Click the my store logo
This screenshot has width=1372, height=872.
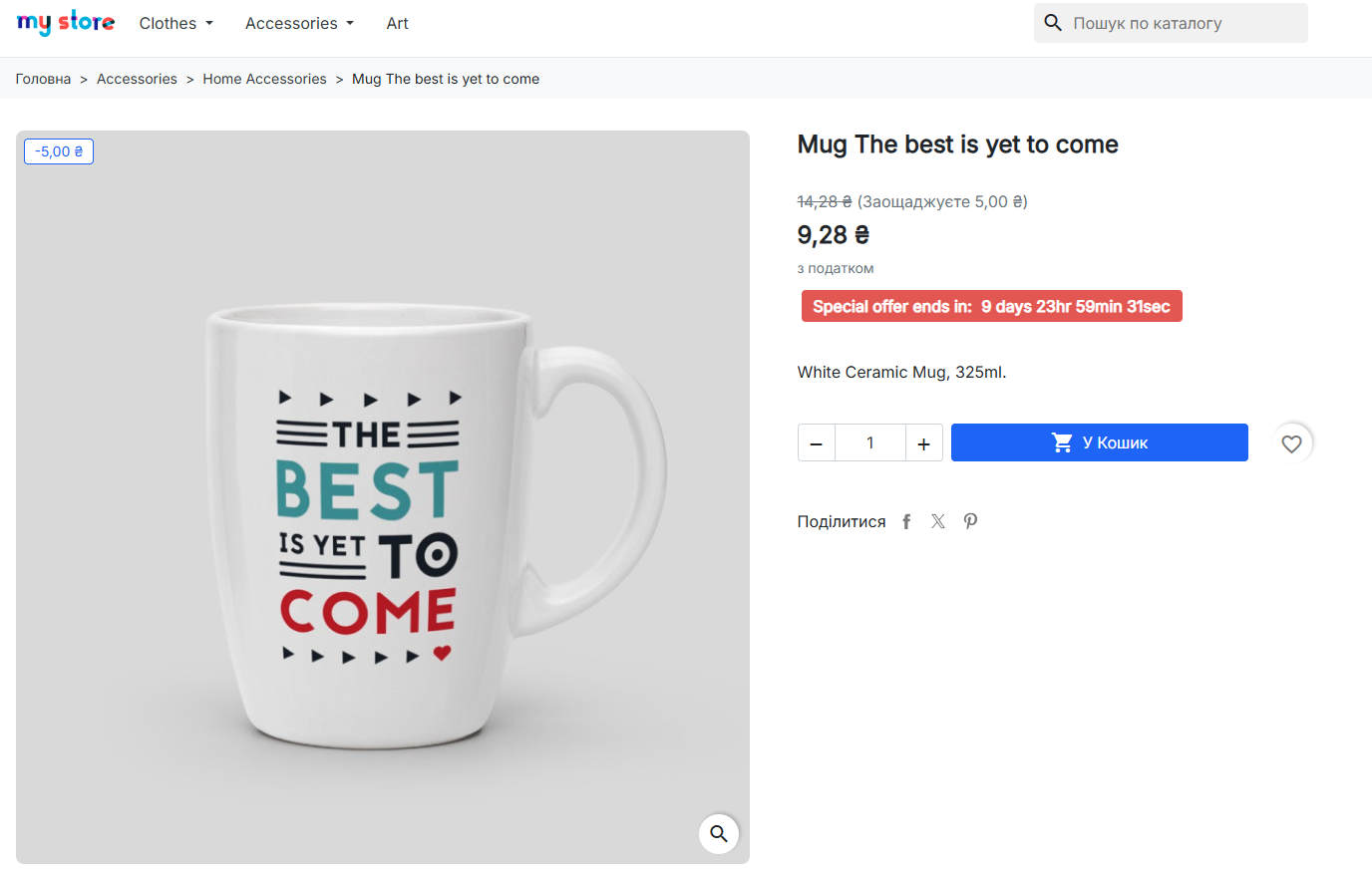pyautogui.click(x=66, y=22)
